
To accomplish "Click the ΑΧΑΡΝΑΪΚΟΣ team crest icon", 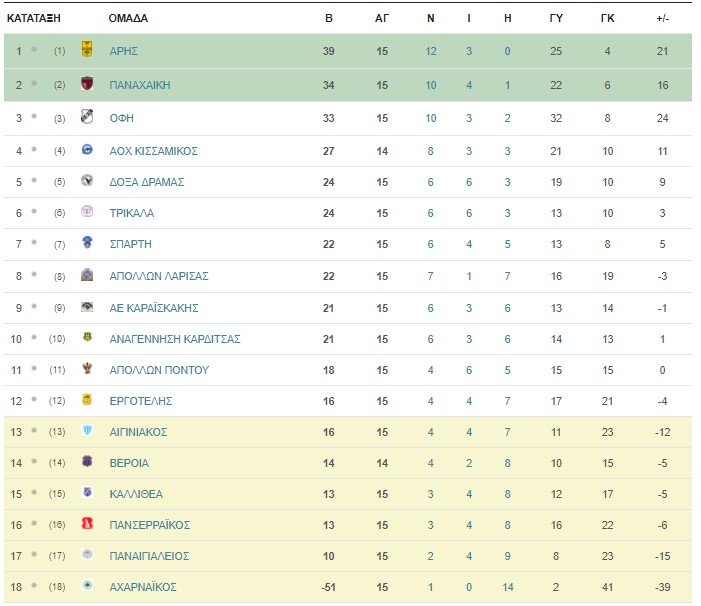I will point(87,585).
